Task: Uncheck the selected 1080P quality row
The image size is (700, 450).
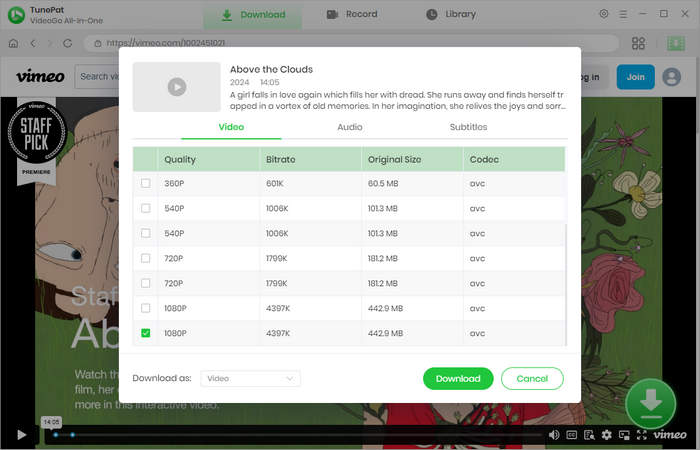Action: [146, 333]
